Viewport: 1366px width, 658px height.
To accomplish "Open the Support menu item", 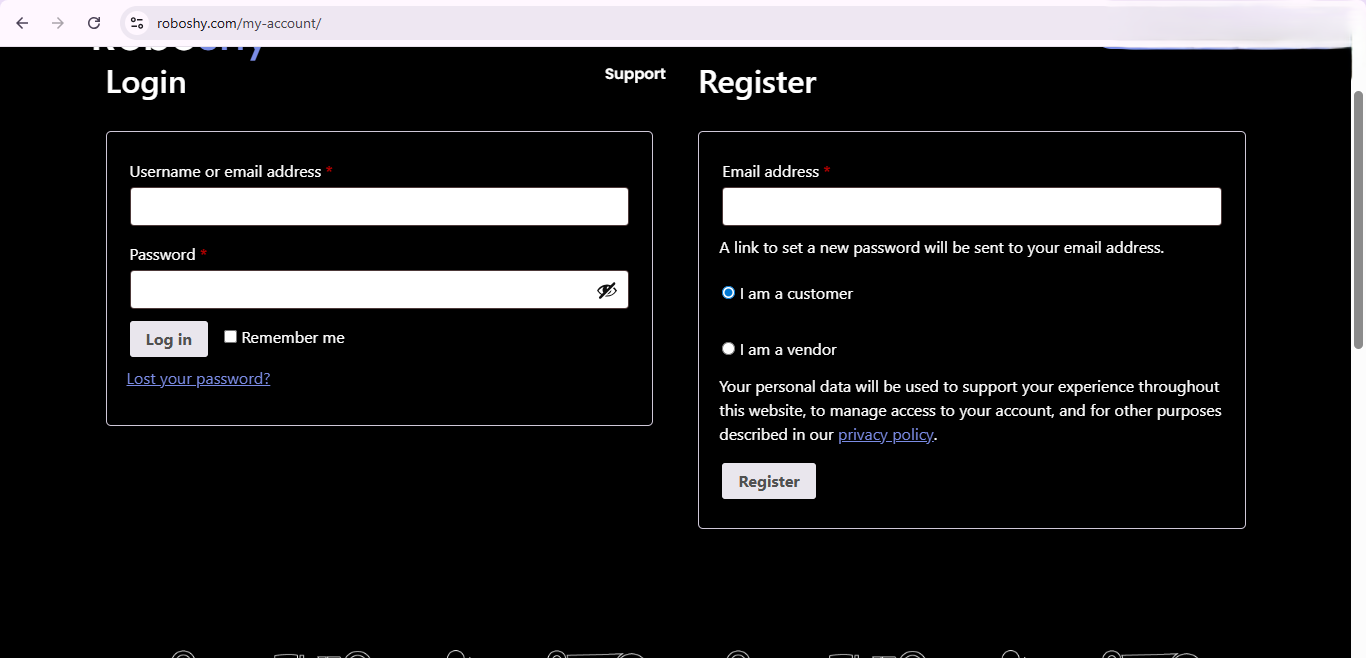I will pyautogui.click(x=635, y=73).
